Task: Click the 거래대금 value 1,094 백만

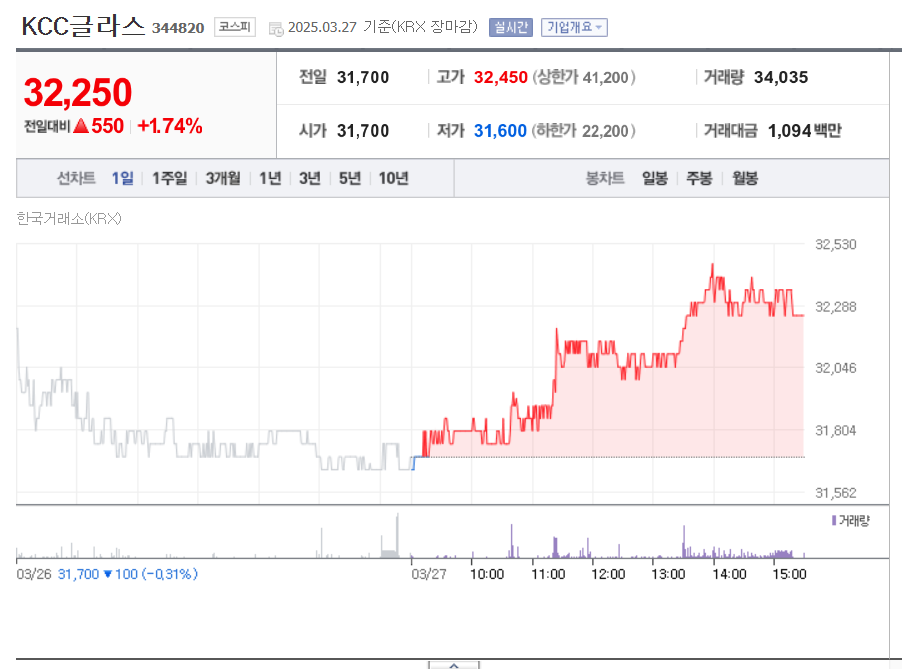Action: tap(805, 131)
